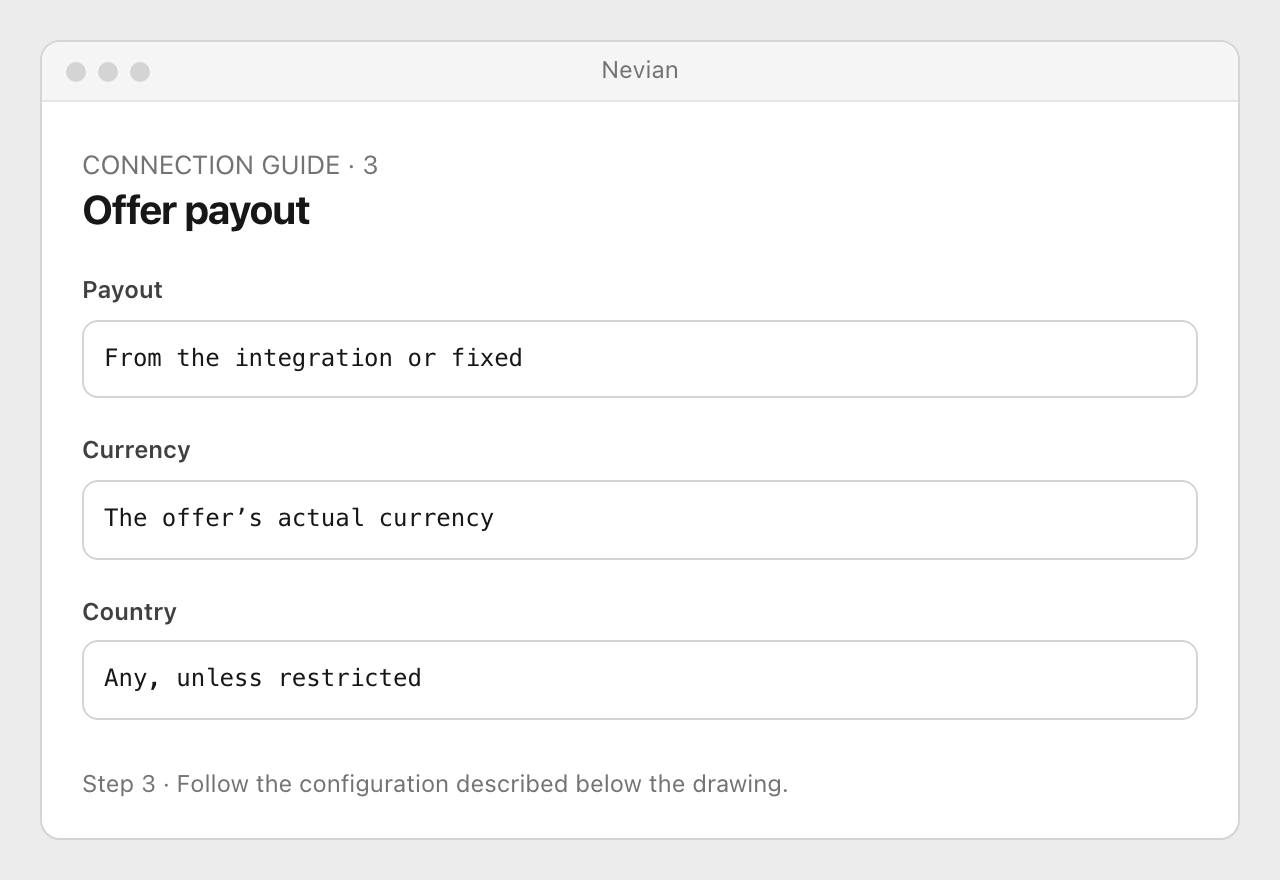Image resolution: width=1280 pixels, height=880 pixels.
Task: Click the middle minimize window dot
Action: (108, 72)
